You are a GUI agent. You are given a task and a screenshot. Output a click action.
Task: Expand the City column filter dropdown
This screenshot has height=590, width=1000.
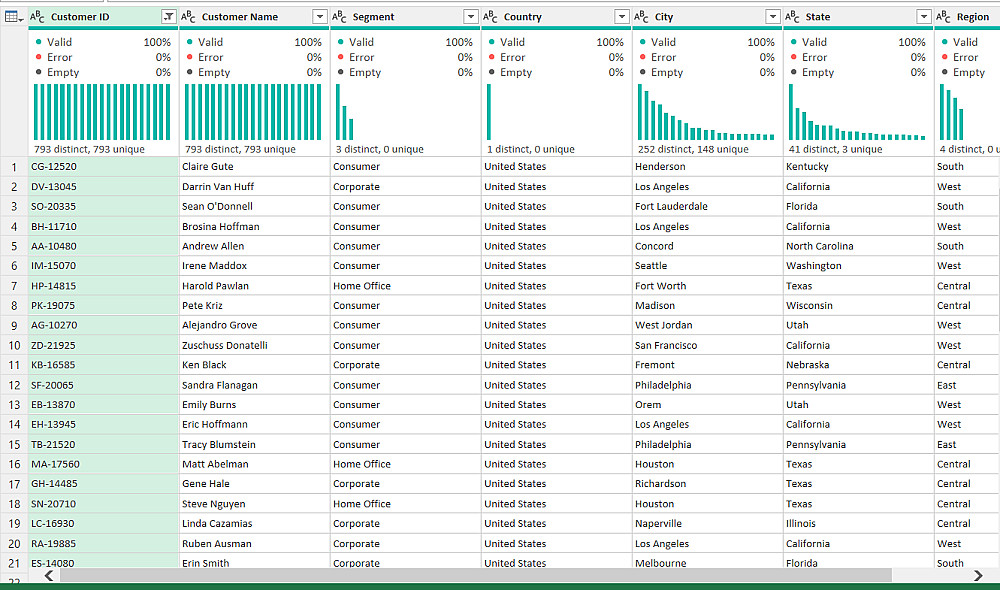coord(772,17)
